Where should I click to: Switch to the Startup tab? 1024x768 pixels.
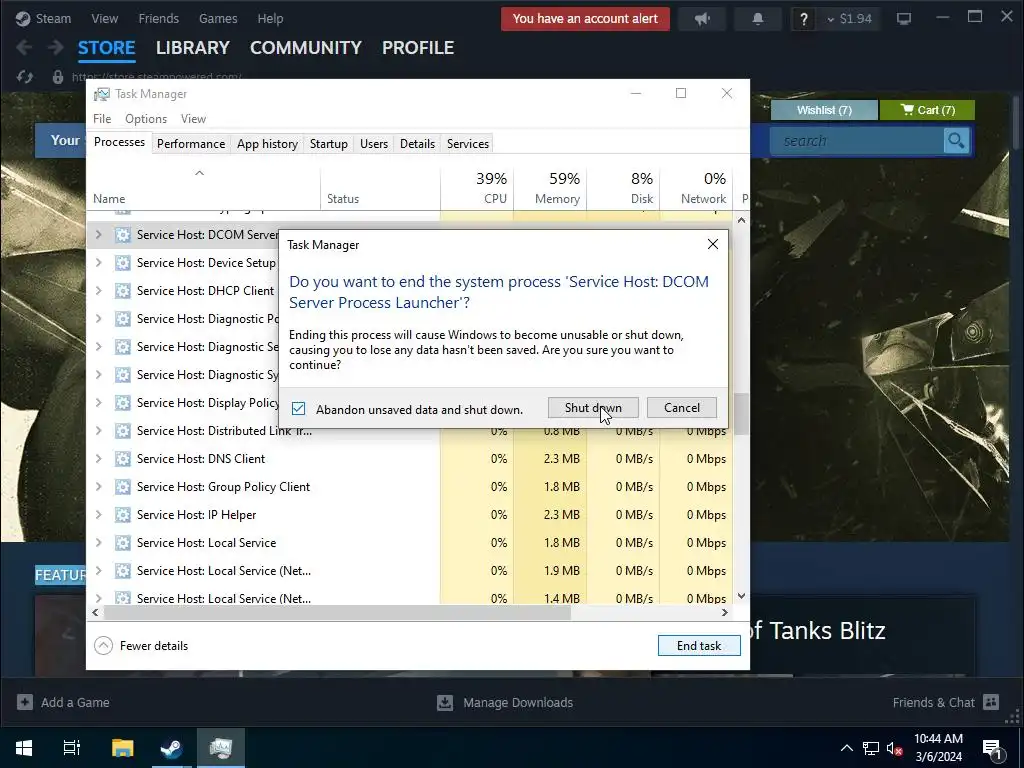point(328,144)
